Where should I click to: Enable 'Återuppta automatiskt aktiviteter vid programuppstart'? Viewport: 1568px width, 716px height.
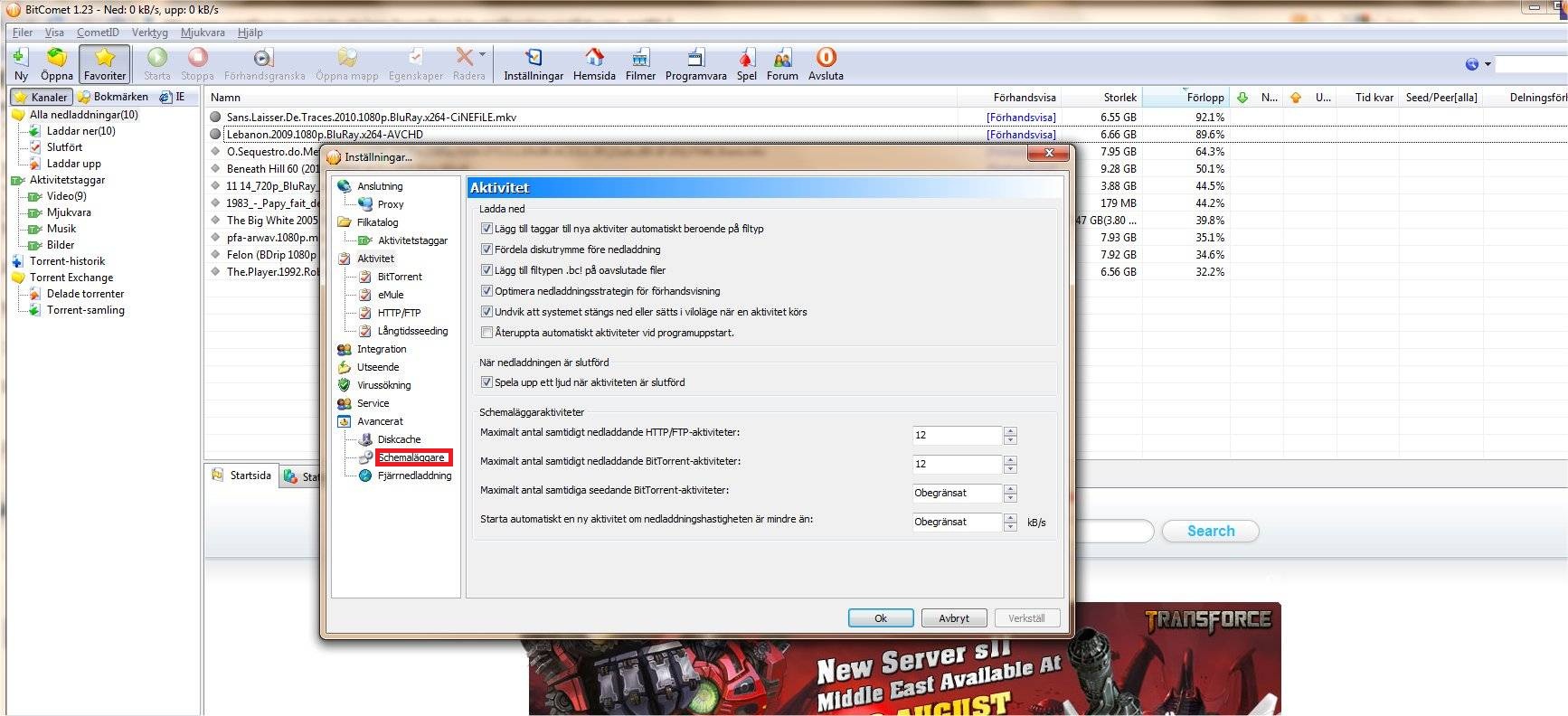(487, 333)
